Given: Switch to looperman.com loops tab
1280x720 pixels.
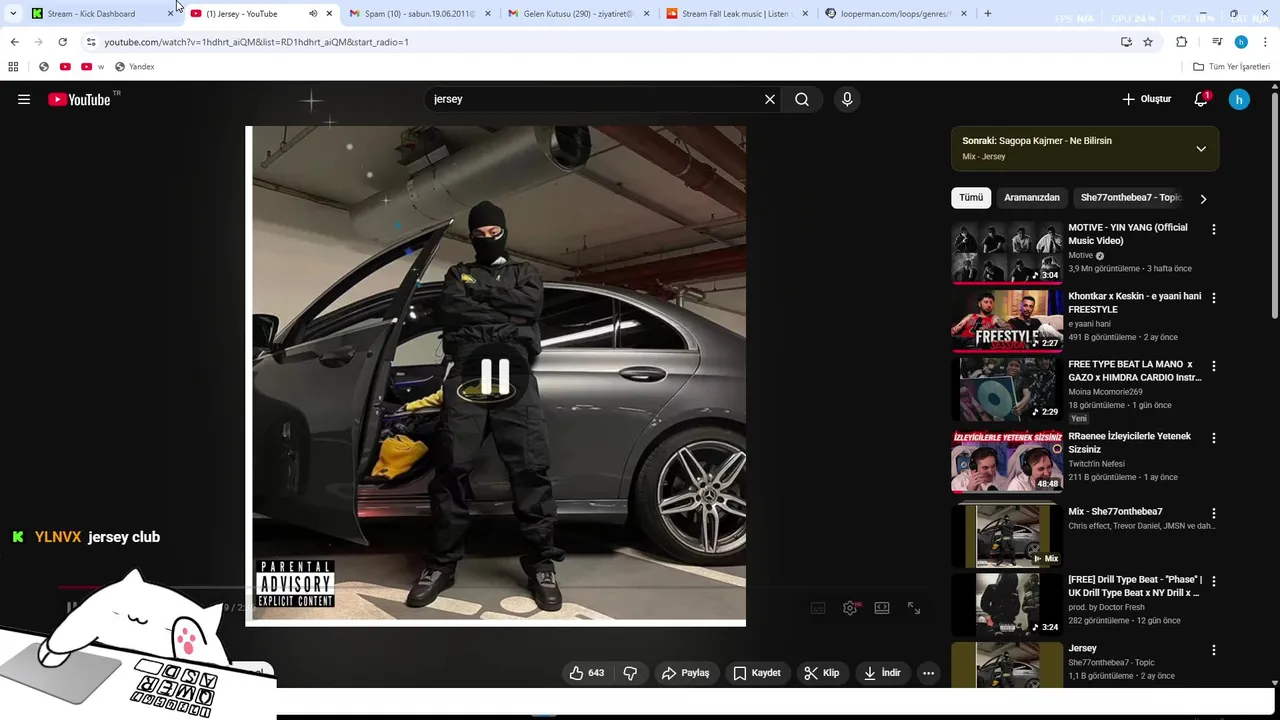Looking at the screenshot, I should coord(895,14).
